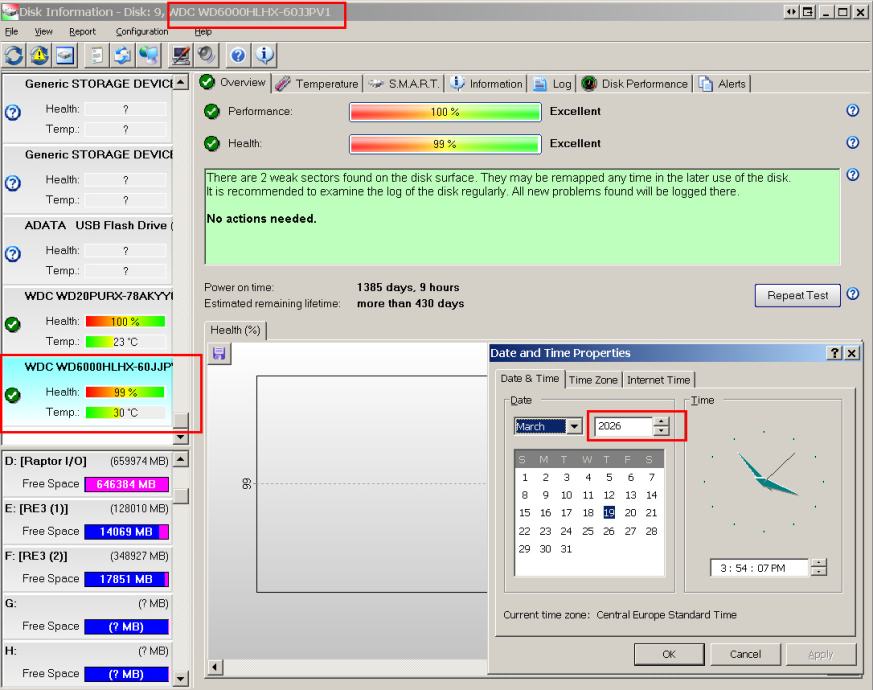Click the green check icon of WDC WD6000HLHX
Viewport: 873px width, 690px height.
[x=13, y=395]
